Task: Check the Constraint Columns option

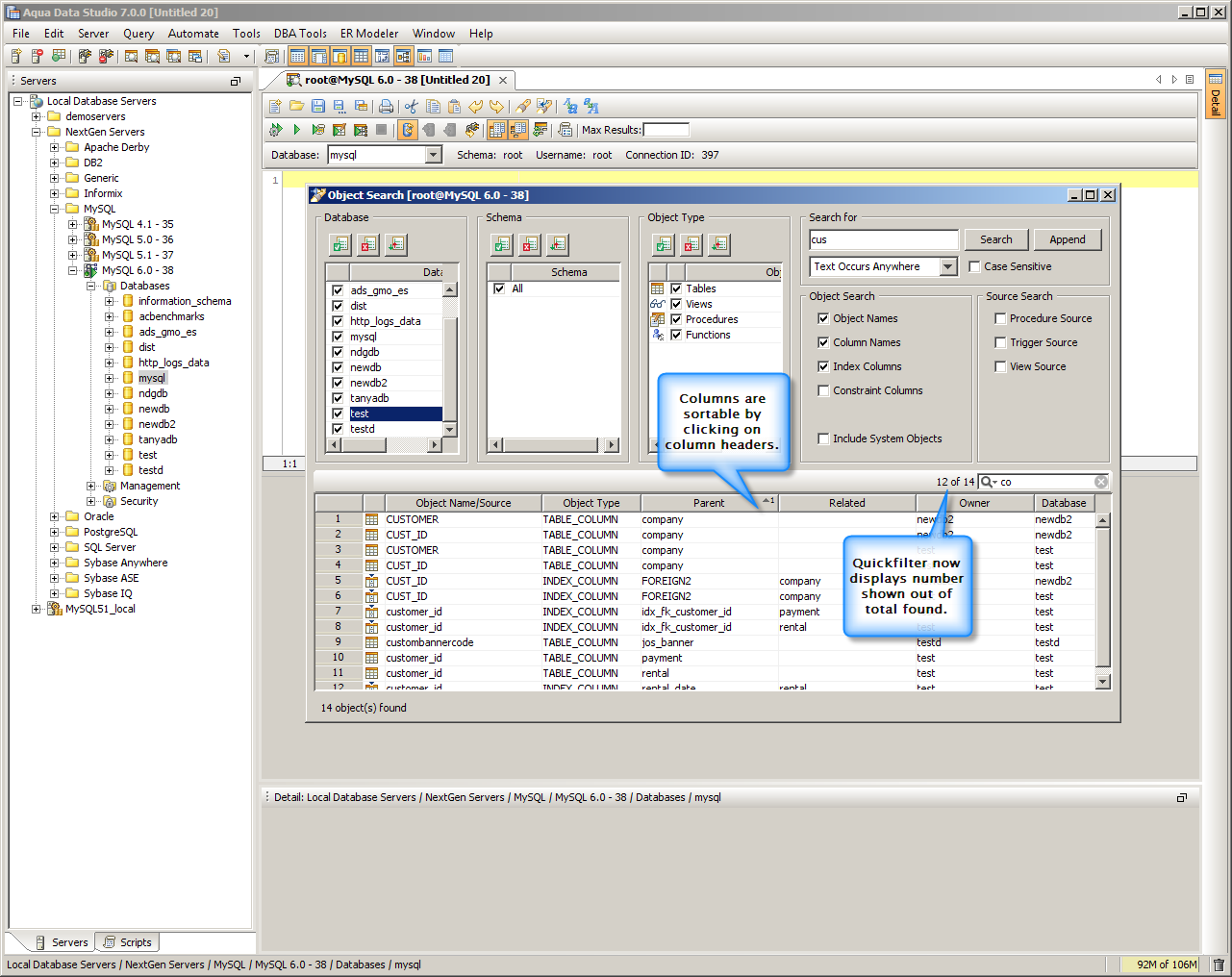Action: click(823, 390)
